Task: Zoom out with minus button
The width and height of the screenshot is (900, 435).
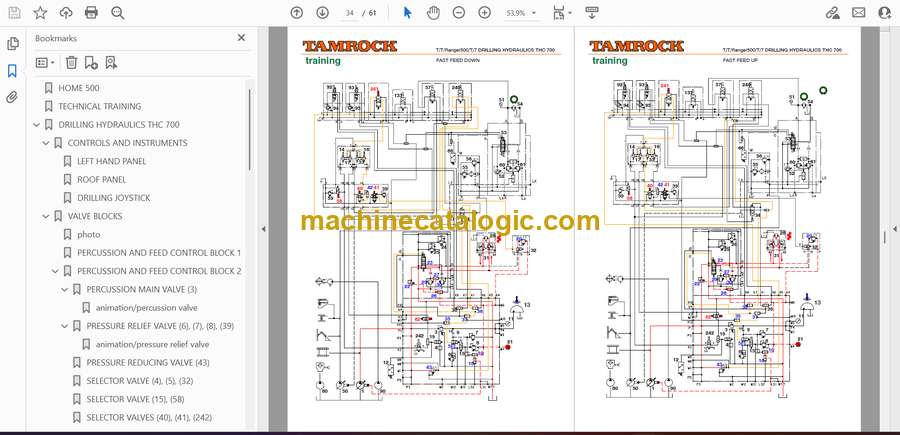Action: click(x=459, y=13)
